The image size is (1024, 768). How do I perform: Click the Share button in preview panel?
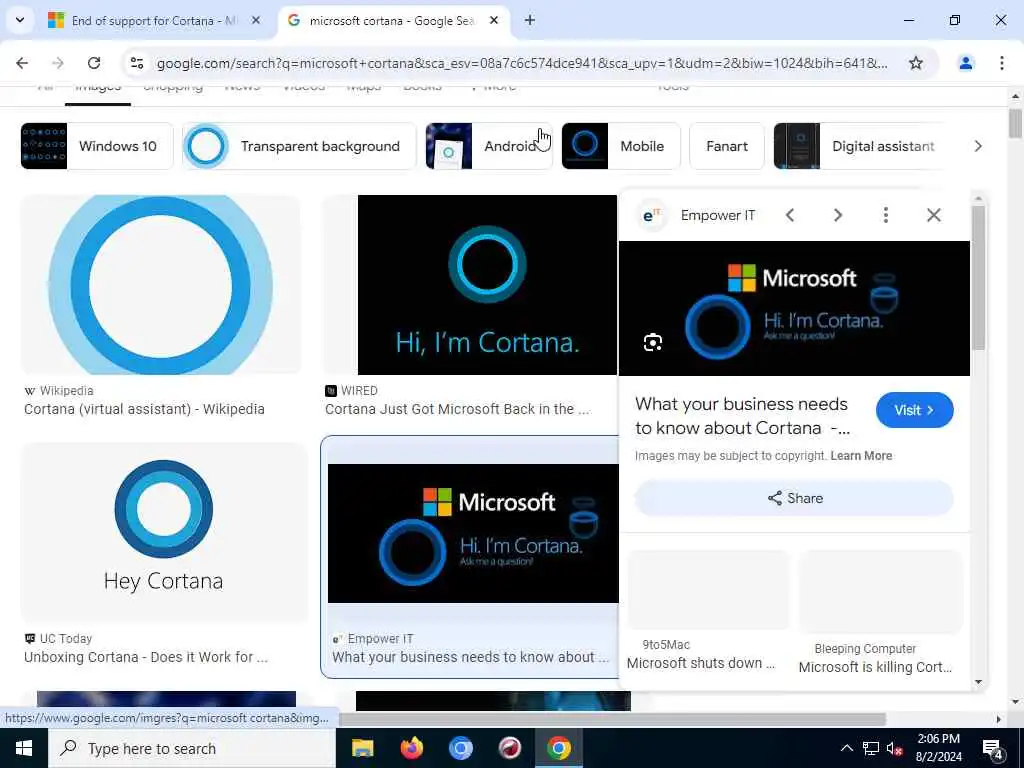(794, 498)
